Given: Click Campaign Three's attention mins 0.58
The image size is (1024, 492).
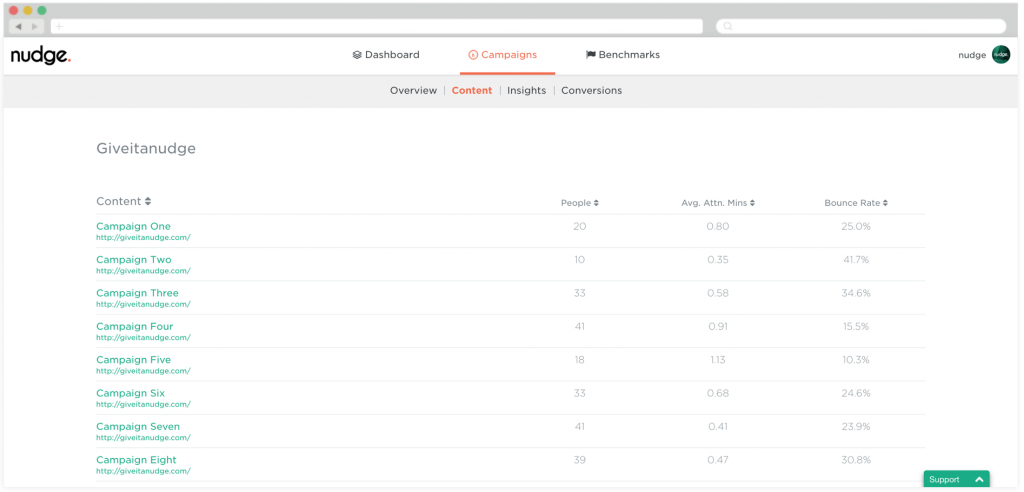Looking at the screenshot, I should tap(718, 293).
